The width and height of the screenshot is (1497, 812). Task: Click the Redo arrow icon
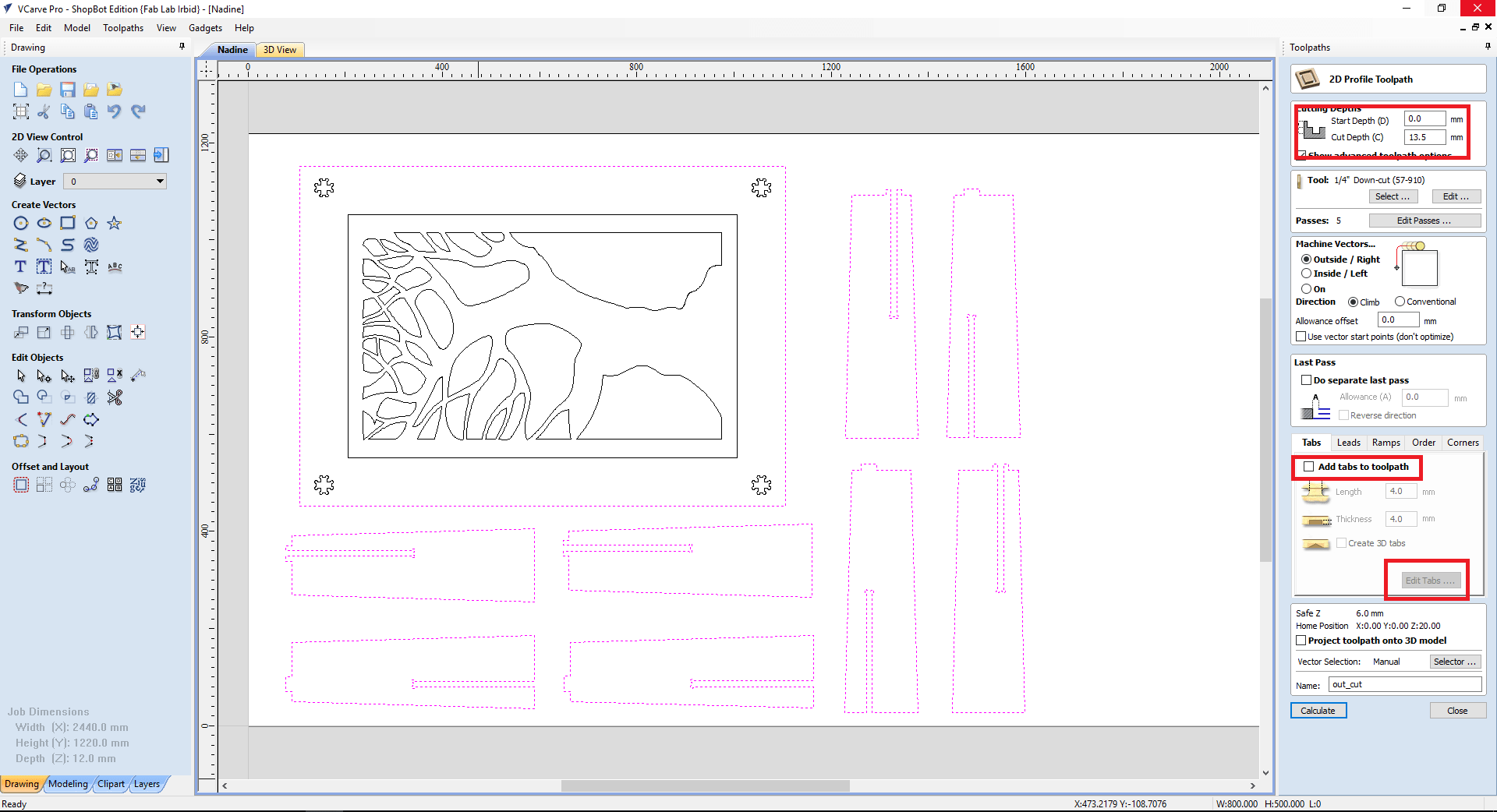coord(138,111)
